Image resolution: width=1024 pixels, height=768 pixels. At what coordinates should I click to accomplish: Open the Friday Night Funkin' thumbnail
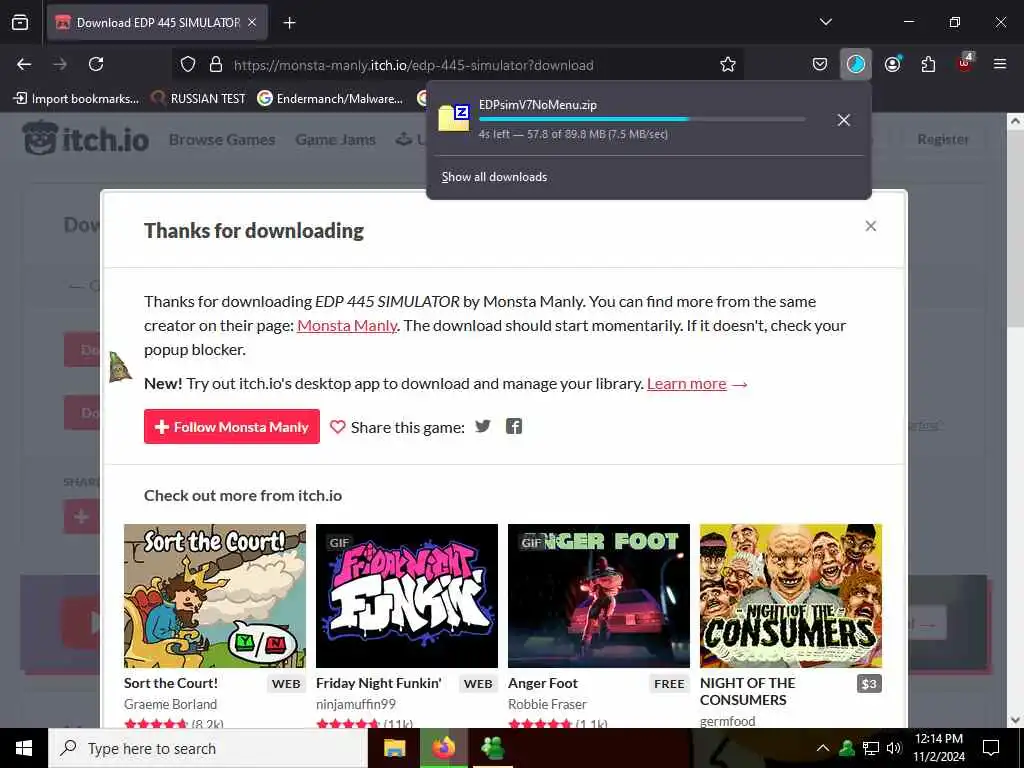click(x=407, y=596)
